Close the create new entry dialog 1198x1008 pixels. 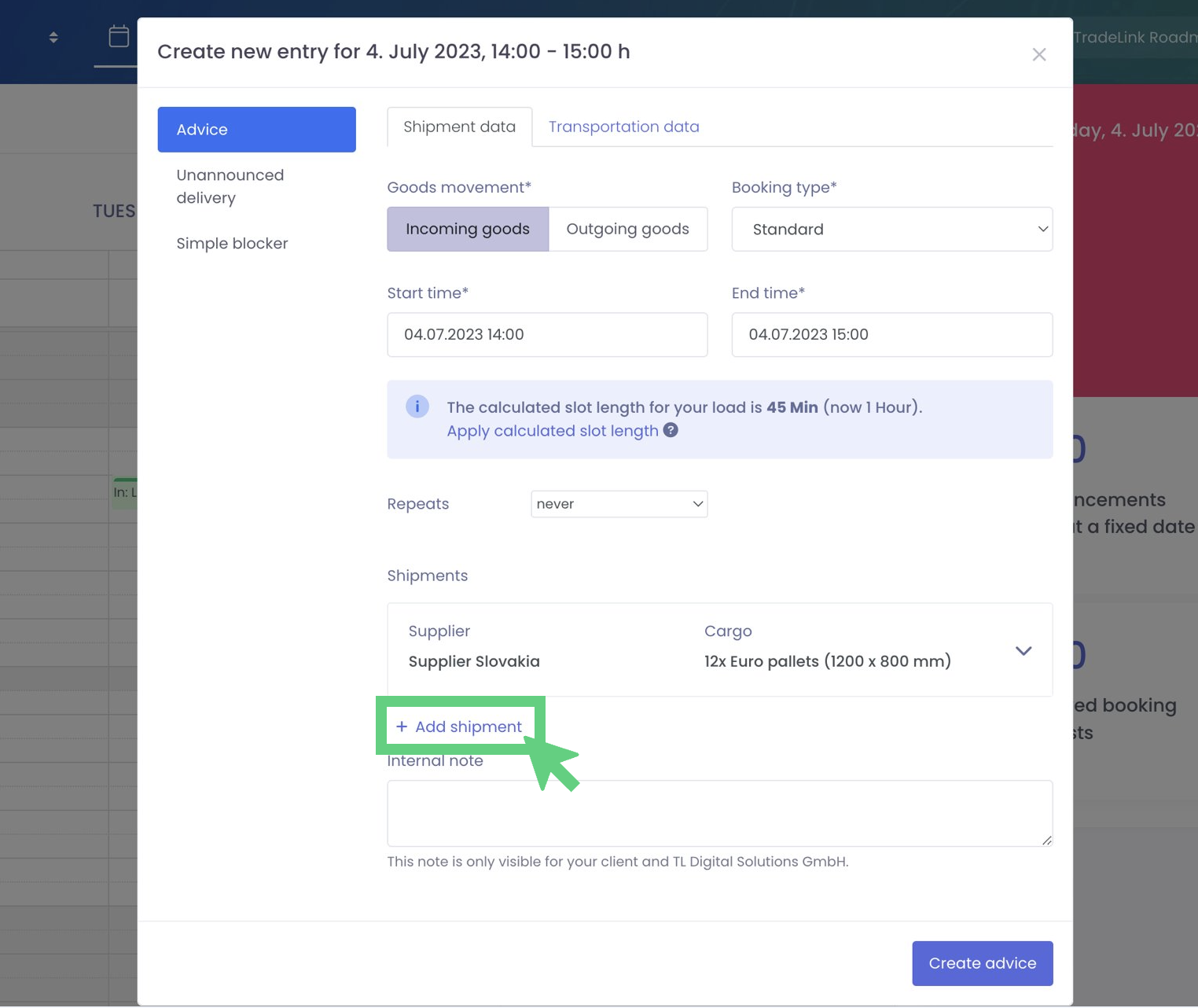[1038, 54]
